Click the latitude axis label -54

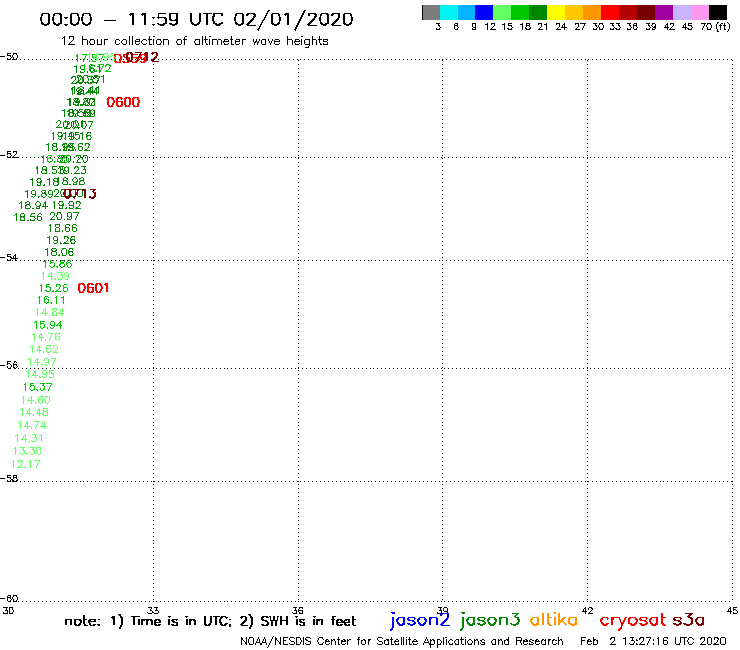point(9,258)
